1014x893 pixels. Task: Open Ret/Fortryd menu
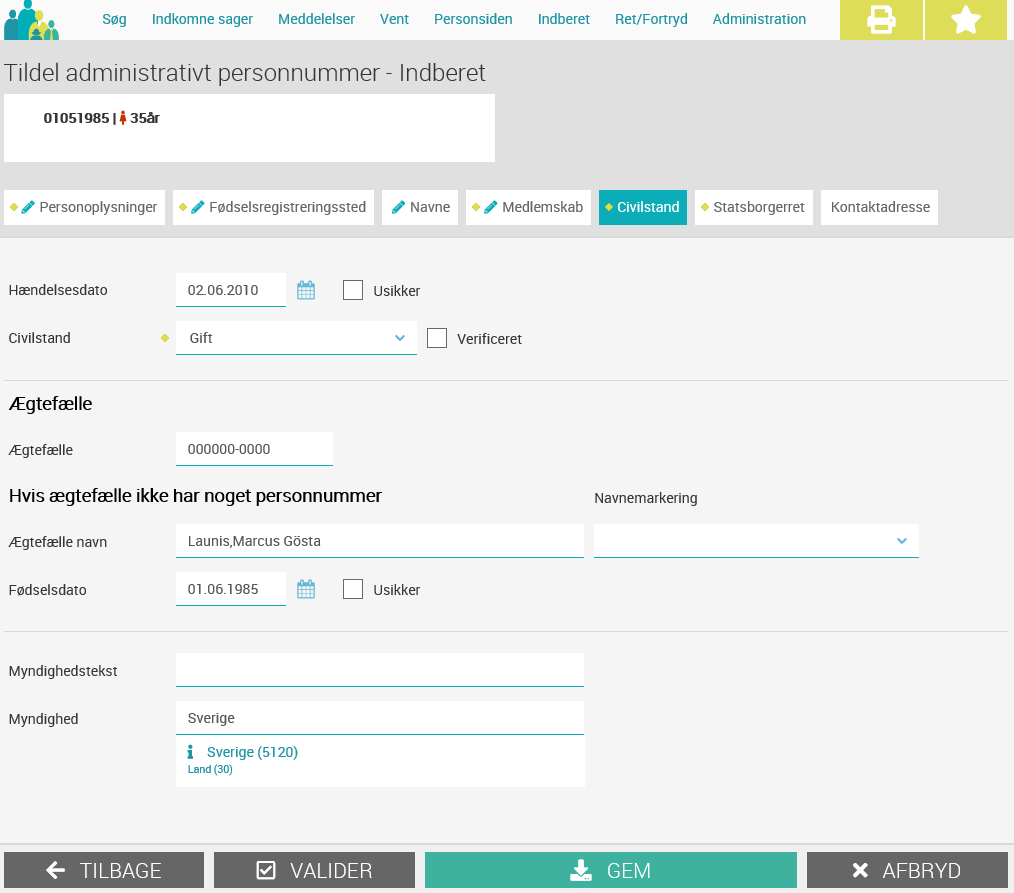point(651,19)
